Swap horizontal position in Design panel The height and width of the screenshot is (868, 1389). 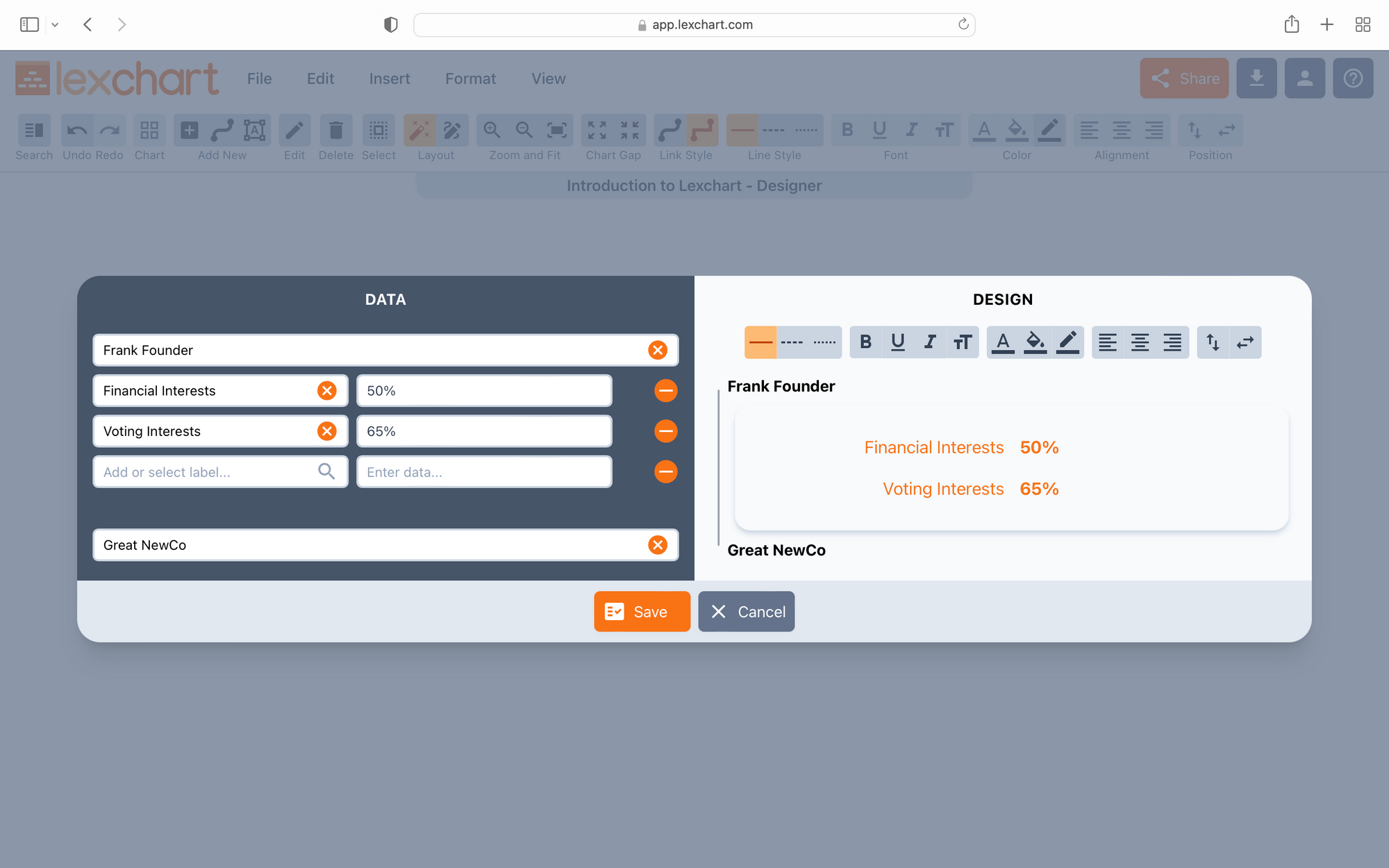(1245, 342)
